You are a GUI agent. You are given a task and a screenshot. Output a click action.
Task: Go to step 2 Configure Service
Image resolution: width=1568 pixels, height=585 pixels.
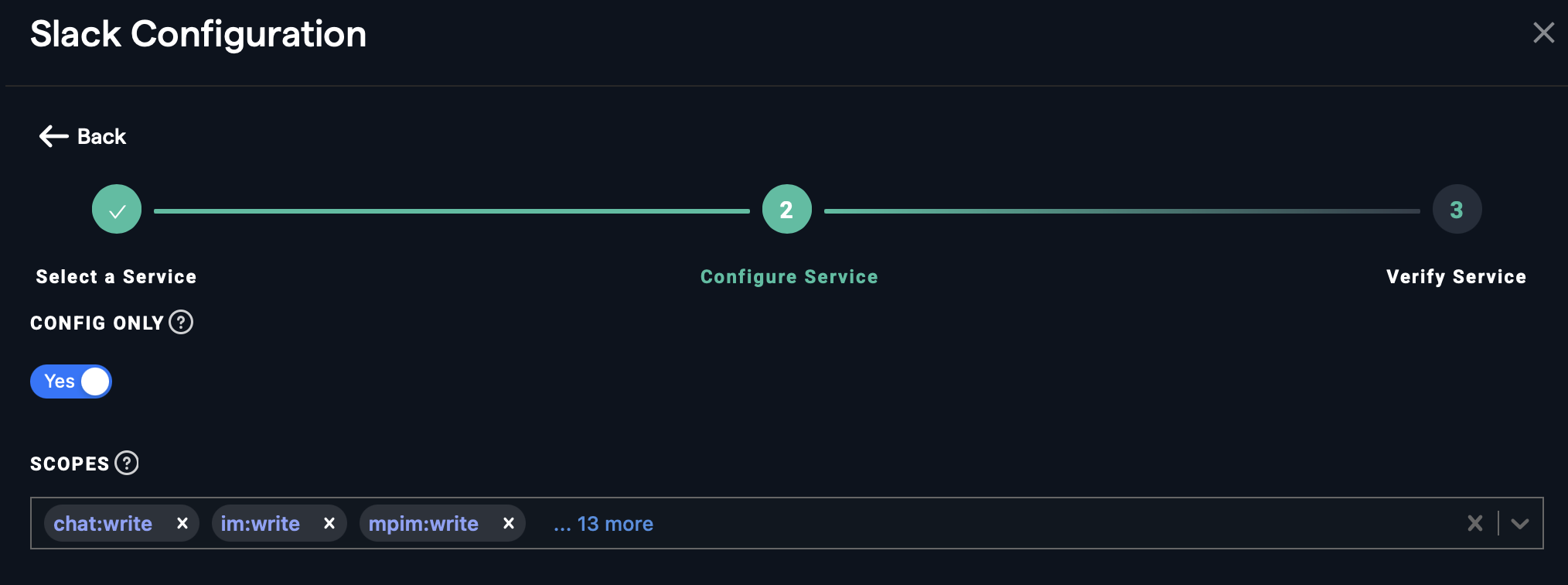[786, 209]
